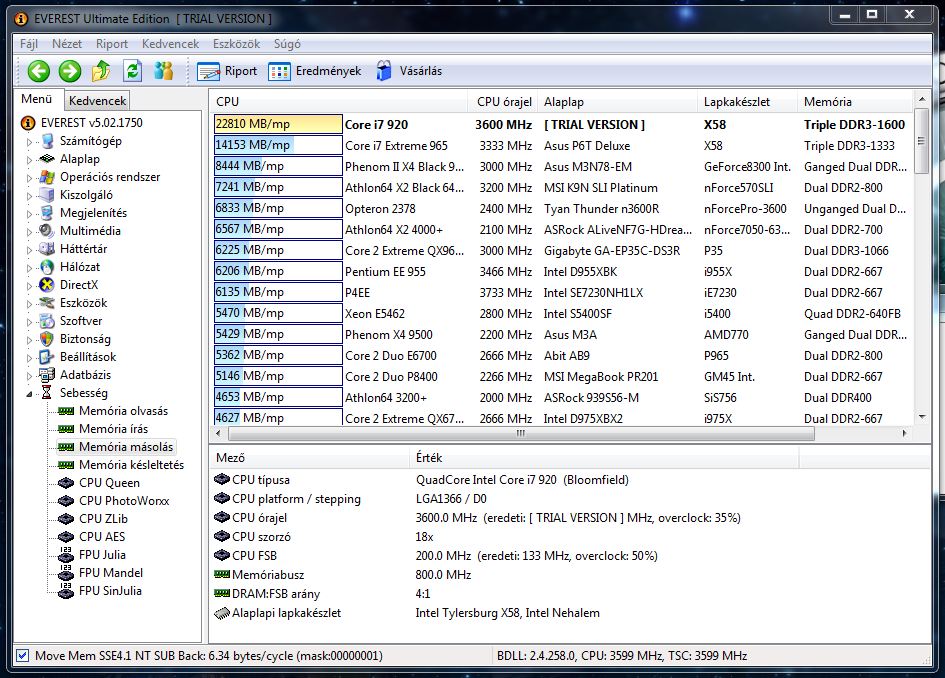Screen dimensions: 945x678
Task: Select the Adatbázis icon
Action: click(47, 375)
